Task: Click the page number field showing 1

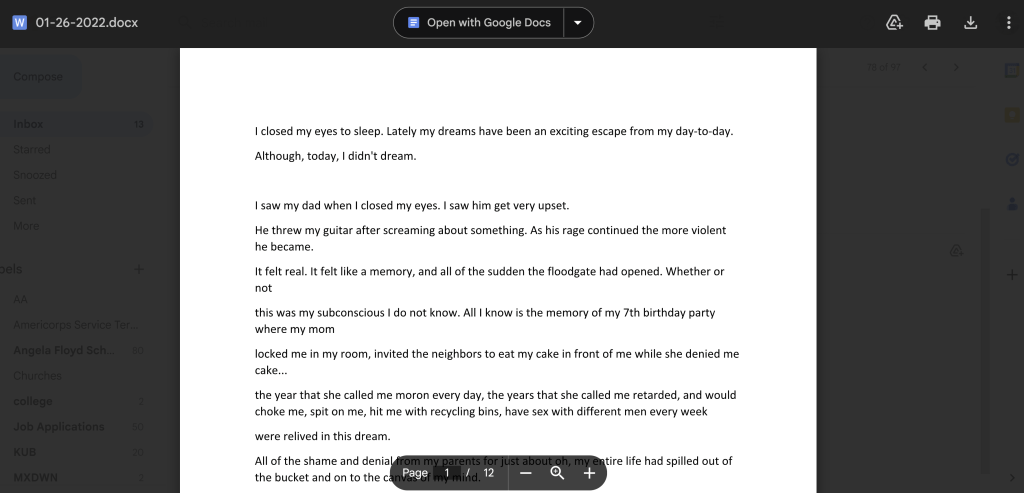Action: 447,473
